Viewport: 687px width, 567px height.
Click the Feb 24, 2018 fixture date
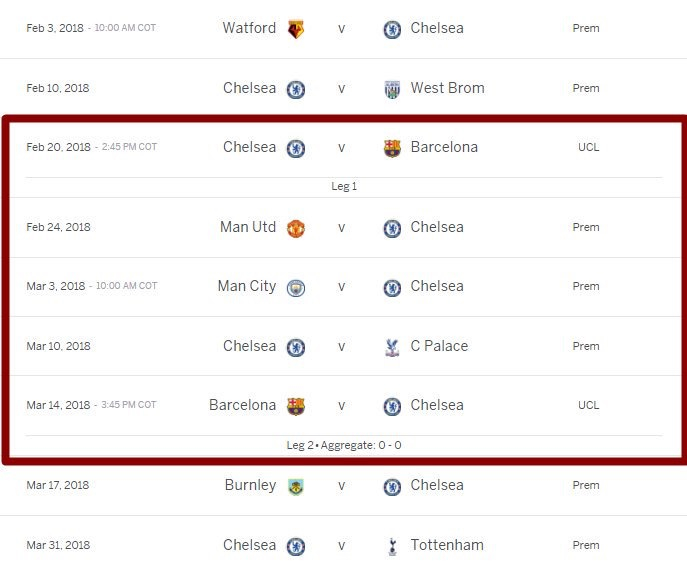pos(58,227)
